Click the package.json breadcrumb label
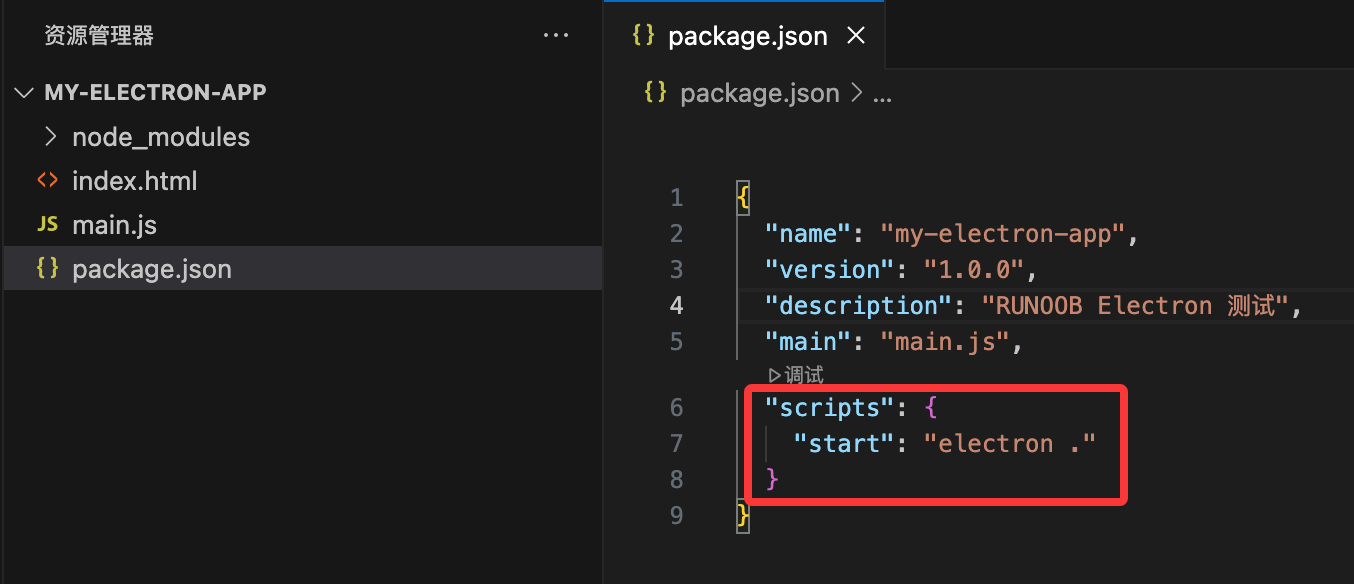Image resolution: width=1354 pixels, height=584 pixels. [x=759, y=93]
